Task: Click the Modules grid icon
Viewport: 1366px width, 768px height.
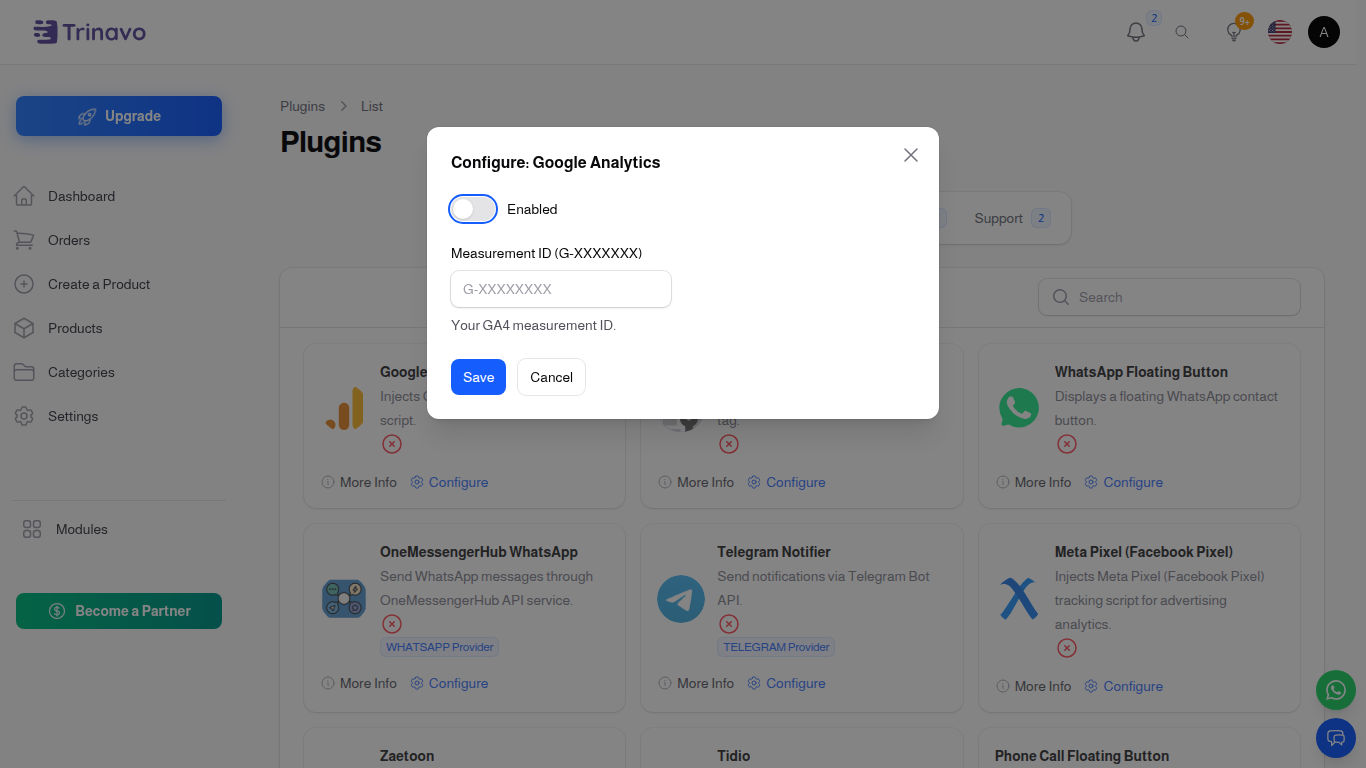Action: pos(32,529)
